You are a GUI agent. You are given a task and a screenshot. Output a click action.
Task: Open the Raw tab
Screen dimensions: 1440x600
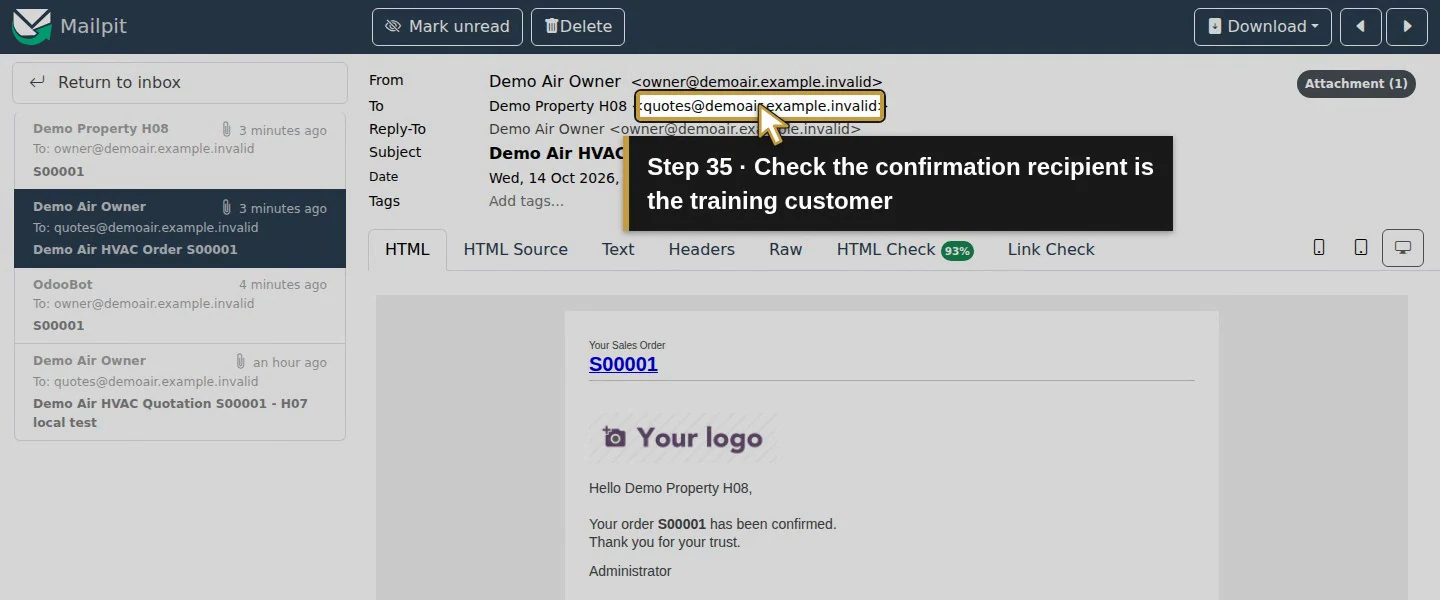pos(785,250)
